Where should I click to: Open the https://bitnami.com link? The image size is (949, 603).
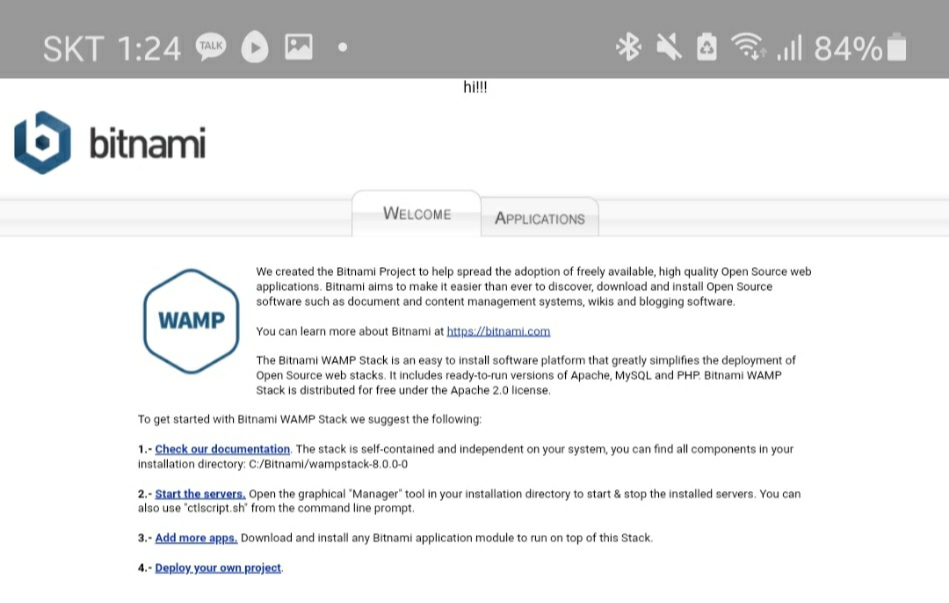point(498,331)
